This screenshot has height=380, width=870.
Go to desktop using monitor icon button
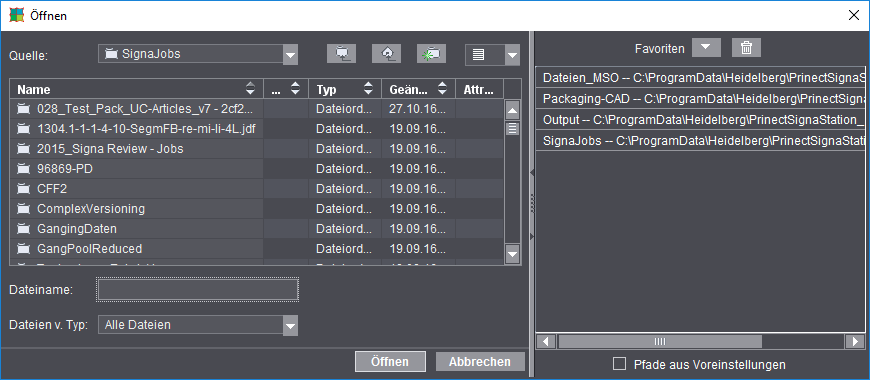[341, 54]
